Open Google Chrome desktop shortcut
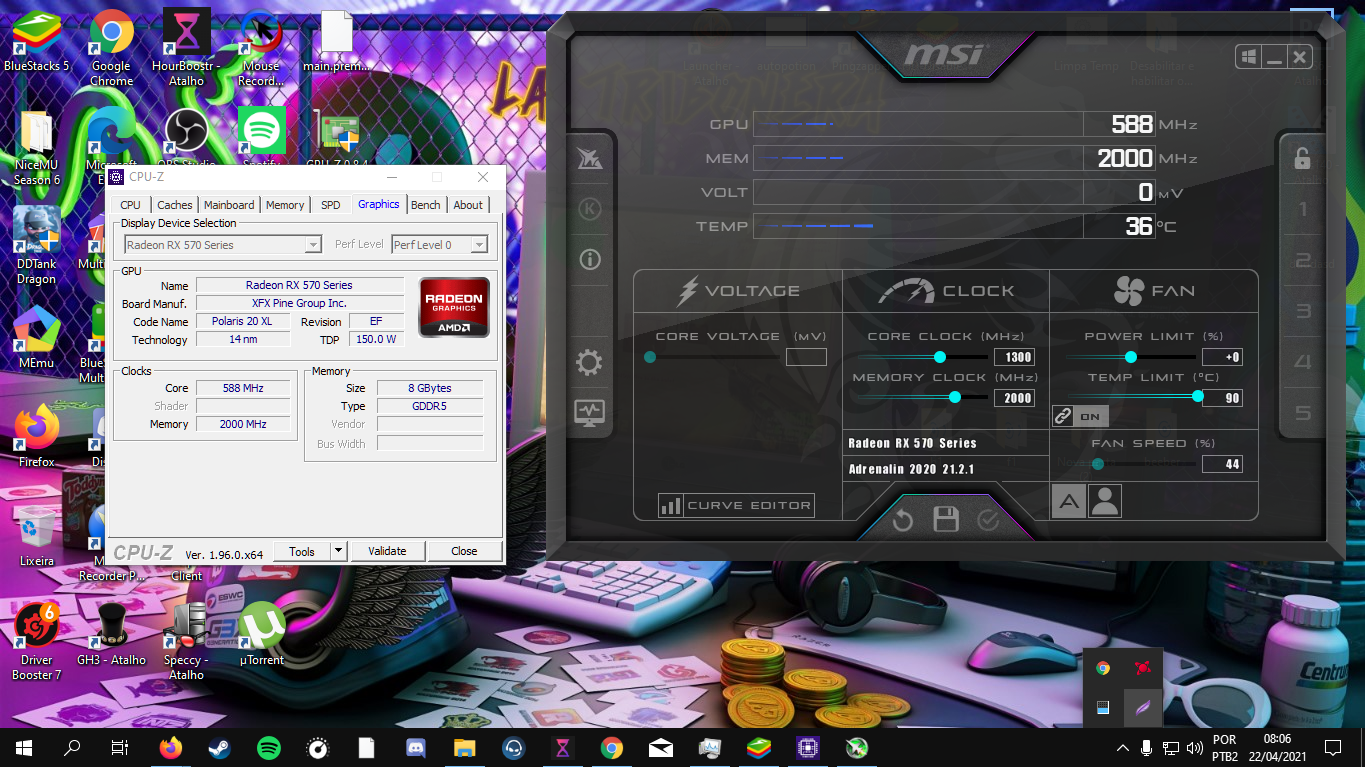 pos(112,47)
